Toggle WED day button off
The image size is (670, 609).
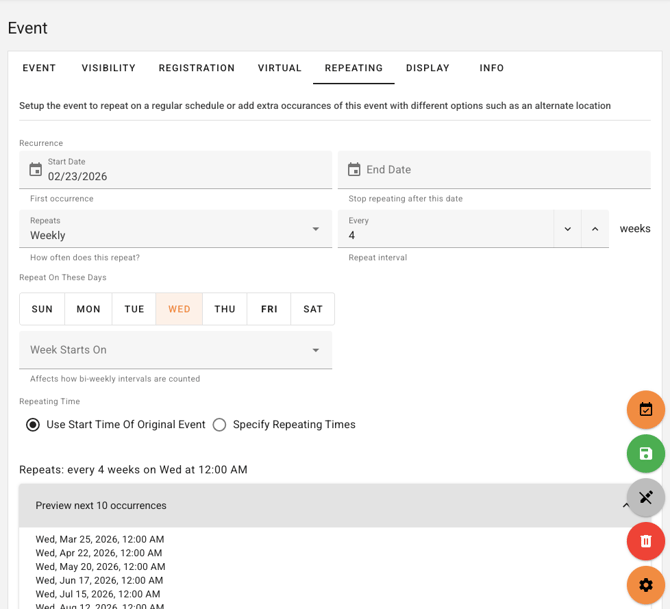179,309
